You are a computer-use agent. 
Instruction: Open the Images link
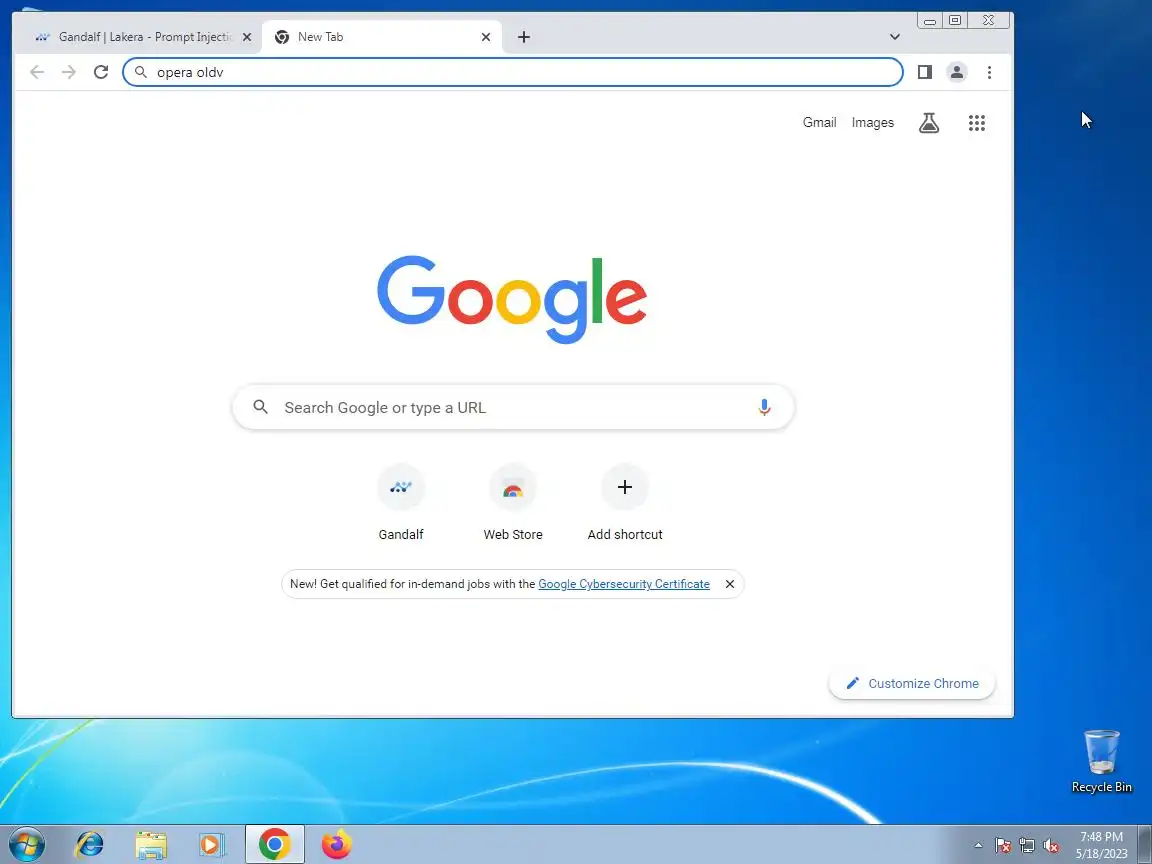[x=873, y=123]
